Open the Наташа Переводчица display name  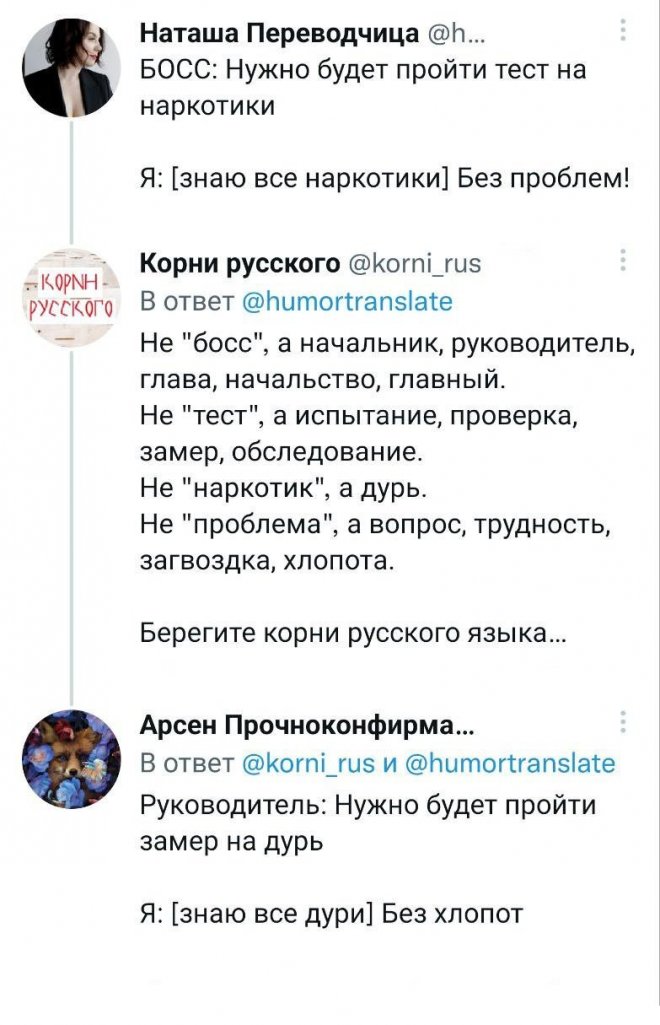pos(279,36)
